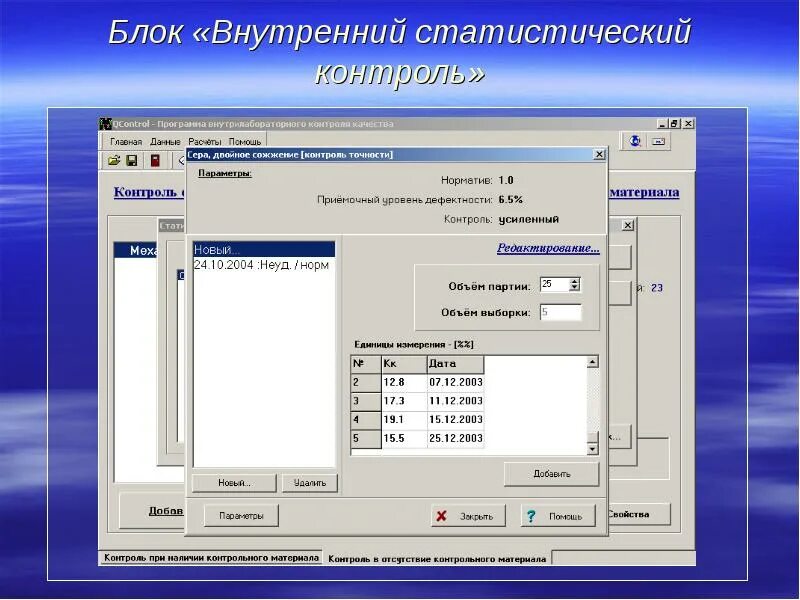Click the Объём выборки field showing 5
Viewport: 800px width, 600px height.
pos(561,312)
